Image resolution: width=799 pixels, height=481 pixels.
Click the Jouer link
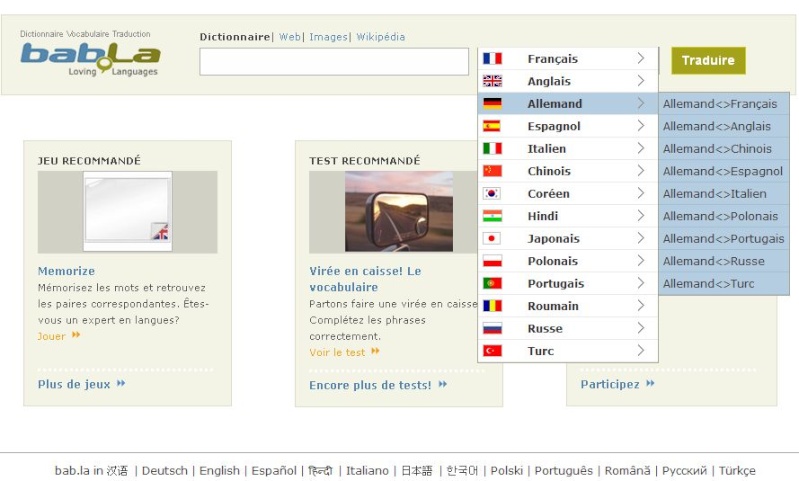click(x=51, y=336)
